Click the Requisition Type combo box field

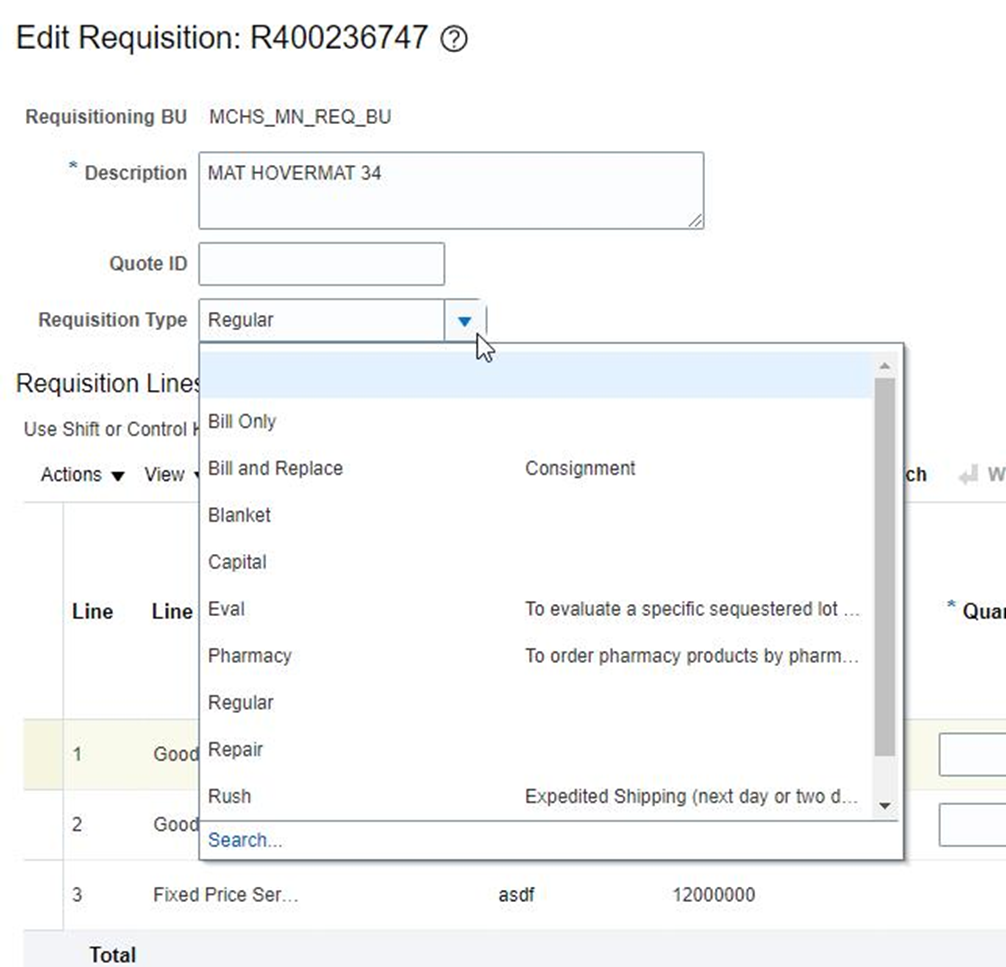coord(321,320)
